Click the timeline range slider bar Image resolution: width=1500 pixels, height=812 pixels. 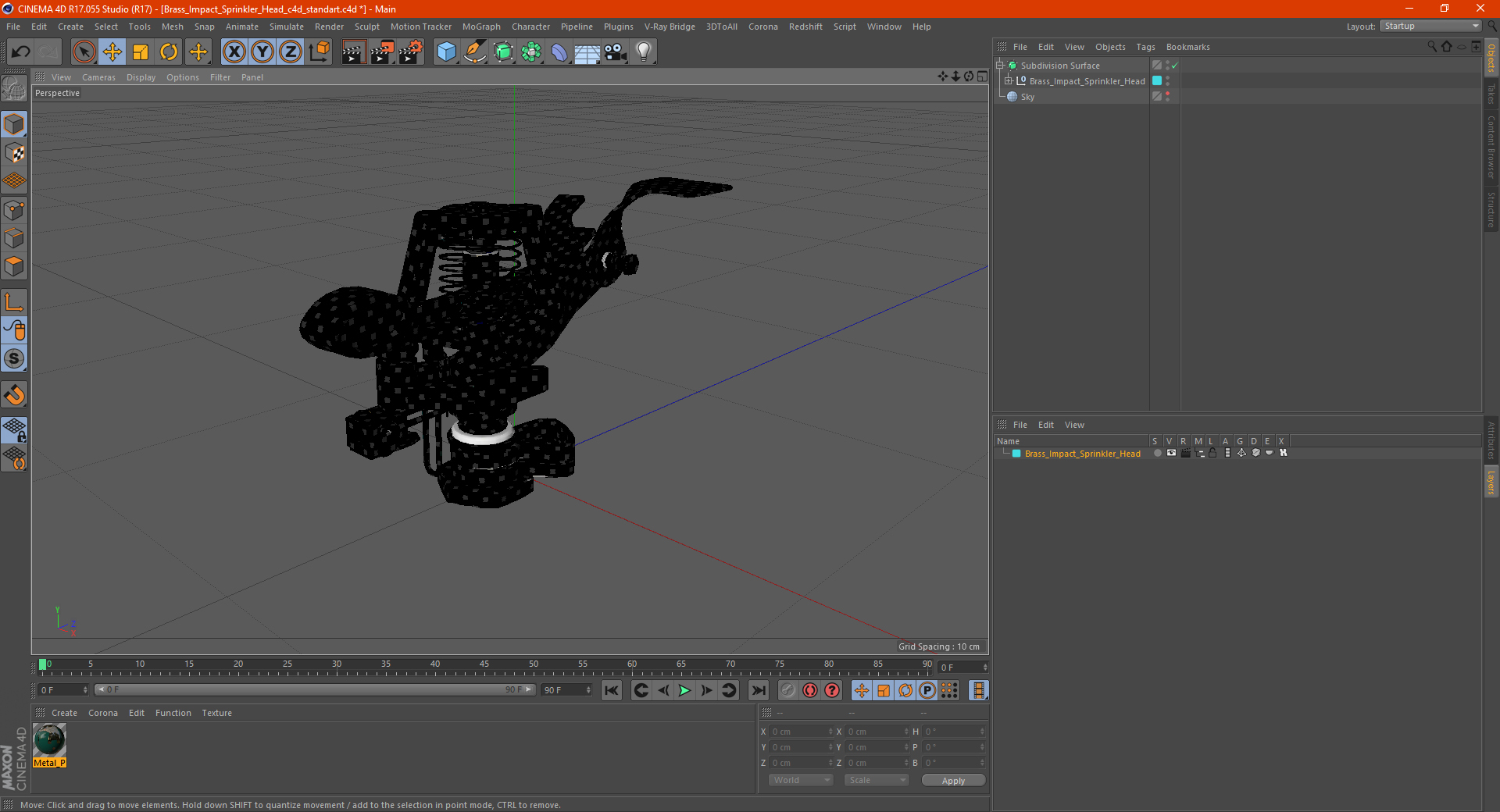(x=315, y=689)
